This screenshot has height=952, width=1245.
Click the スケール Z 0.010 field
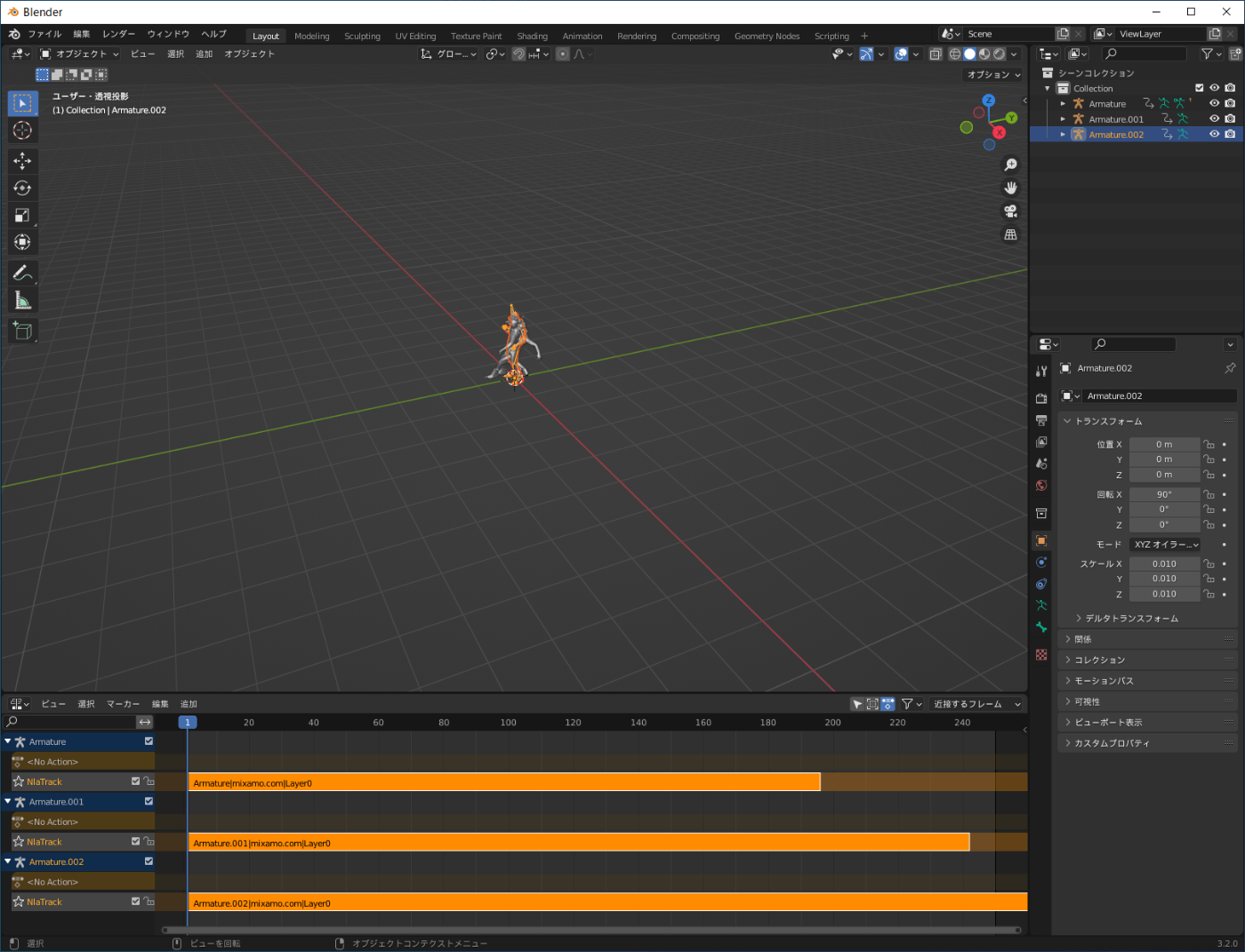1164,594
